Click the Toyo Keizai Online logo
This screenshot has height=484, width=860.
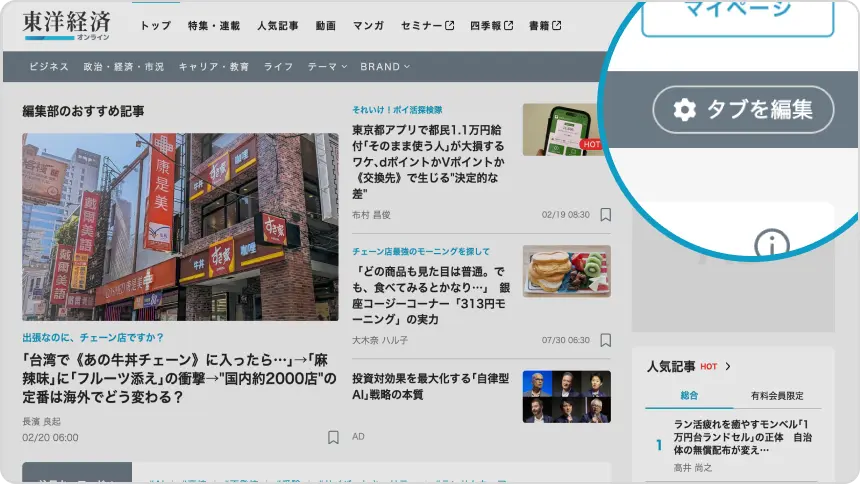coord(67,25)
